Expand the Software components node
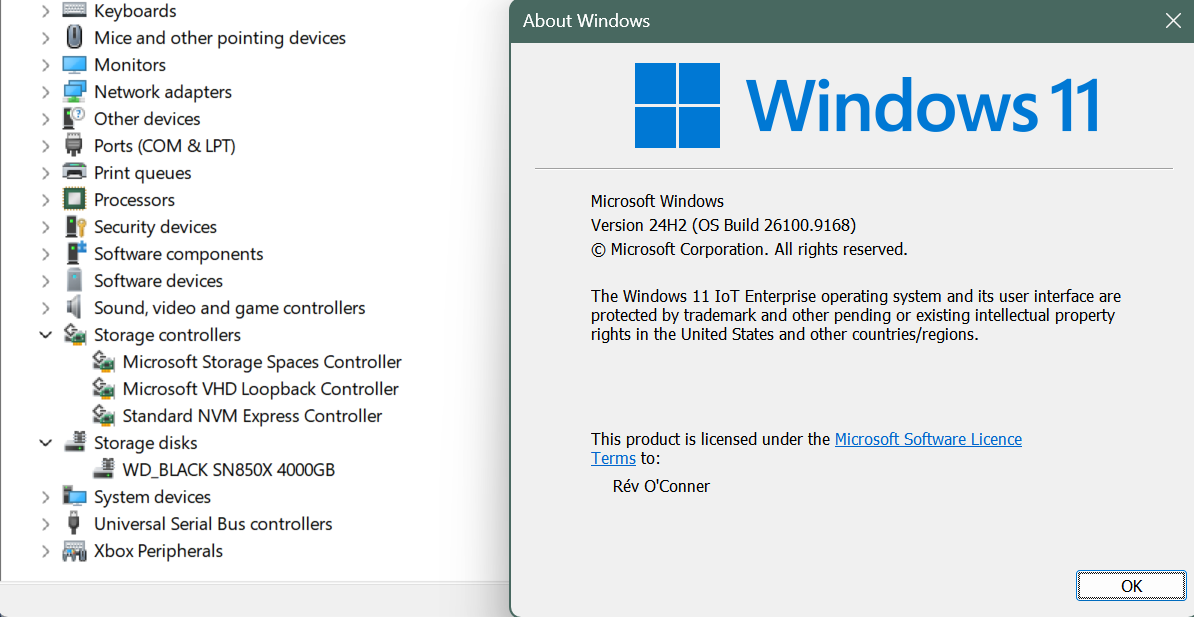This screenshot has width=1194, height=617. point(46,254)
